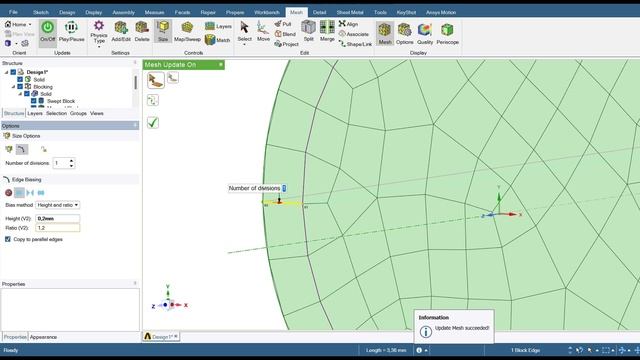This screenshot has width=640, height=360.
Task: Open the File menu
Action: 13,12
